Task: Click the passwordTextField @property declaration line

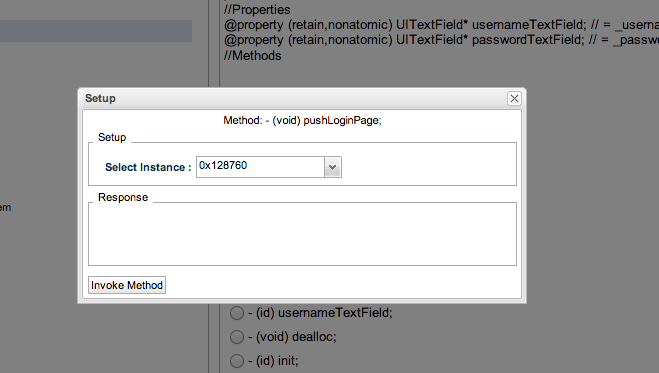Action: [441, 40]
